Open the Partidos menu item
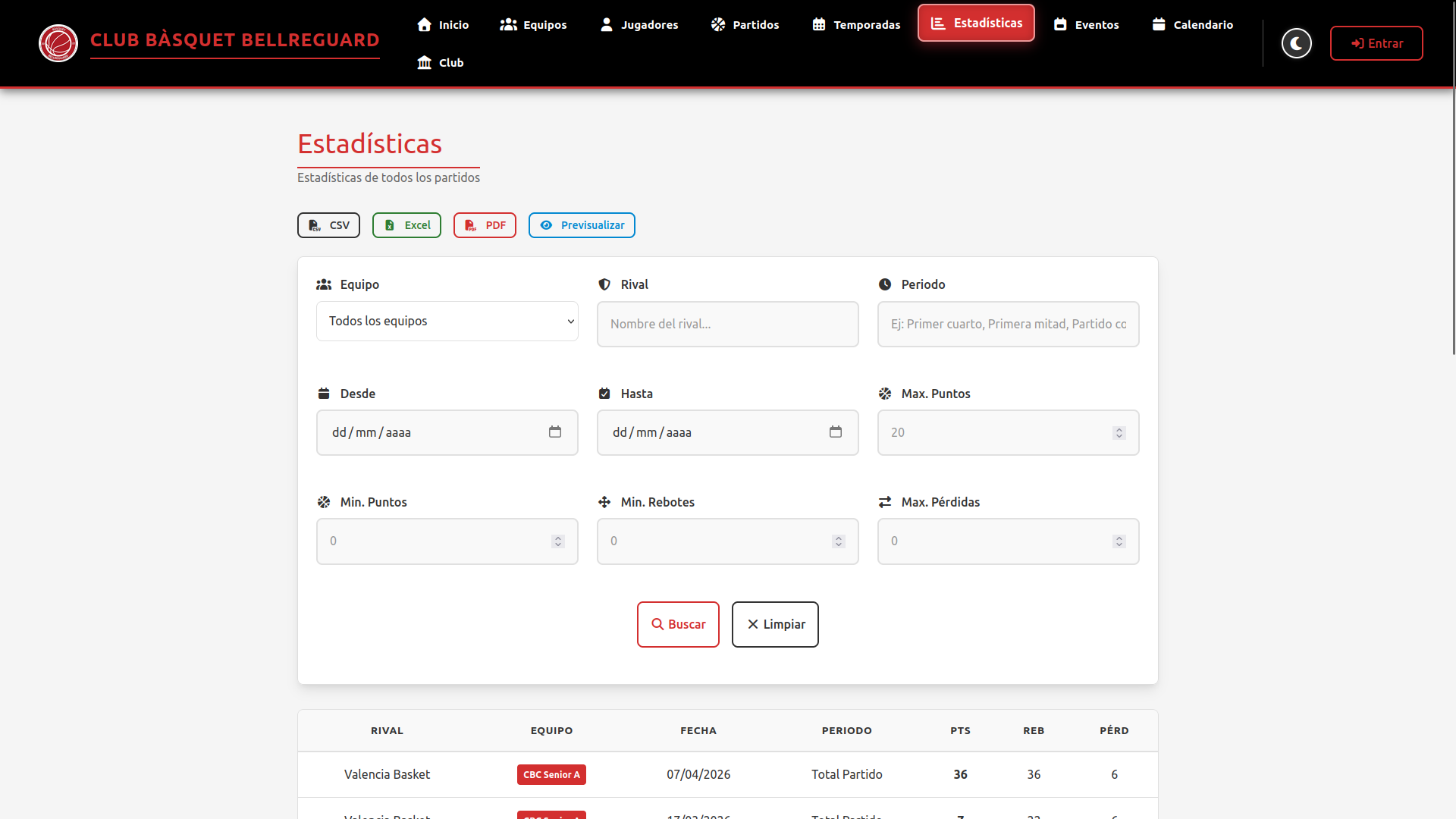 click(x=745, y=24)
